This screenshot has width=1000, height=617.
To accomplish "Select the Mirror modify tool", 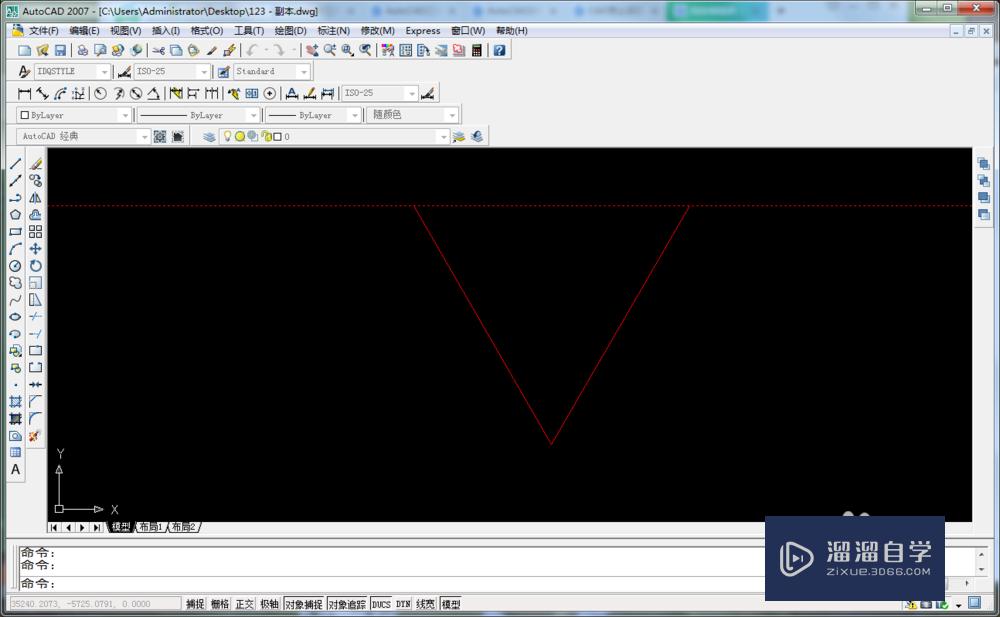I will coord(35,197).
